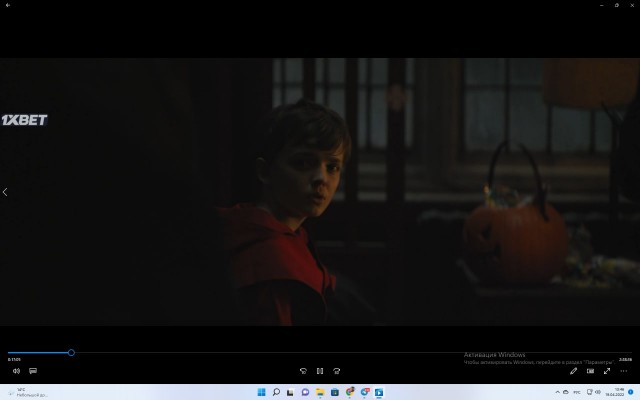This screenshot has height=400, width=640.
Task: Switch to mini player view
Action: tap(590, 371)
